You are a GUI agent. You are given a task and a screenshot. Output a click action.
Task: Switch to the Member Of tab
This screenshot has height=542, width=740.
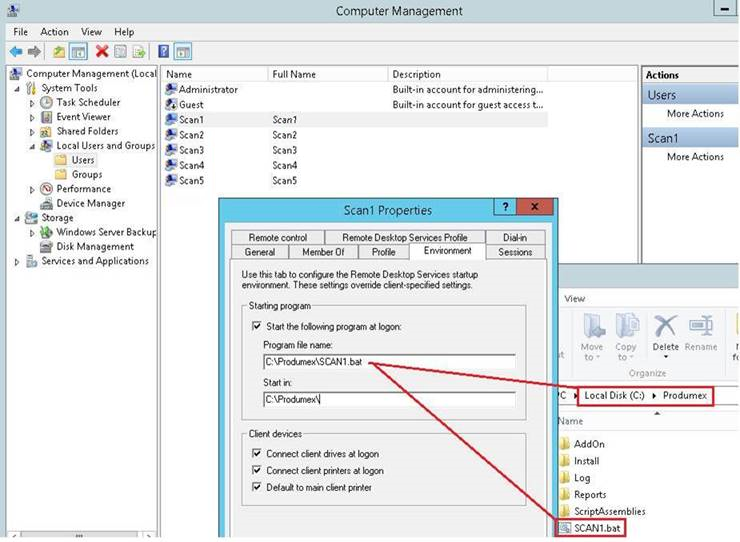coord(323,252)
